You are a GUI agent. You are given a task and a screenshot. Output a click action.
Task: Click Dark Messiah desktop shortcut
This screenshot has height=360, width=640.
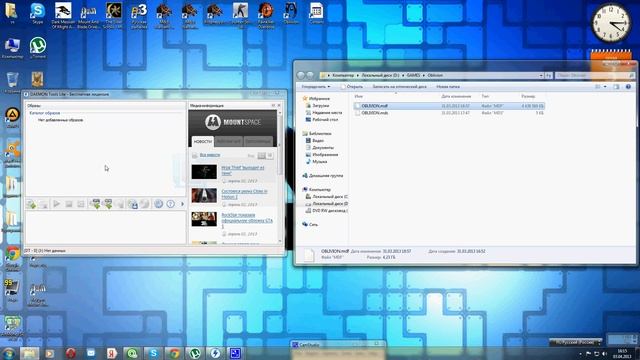click(x=63, y=16)
